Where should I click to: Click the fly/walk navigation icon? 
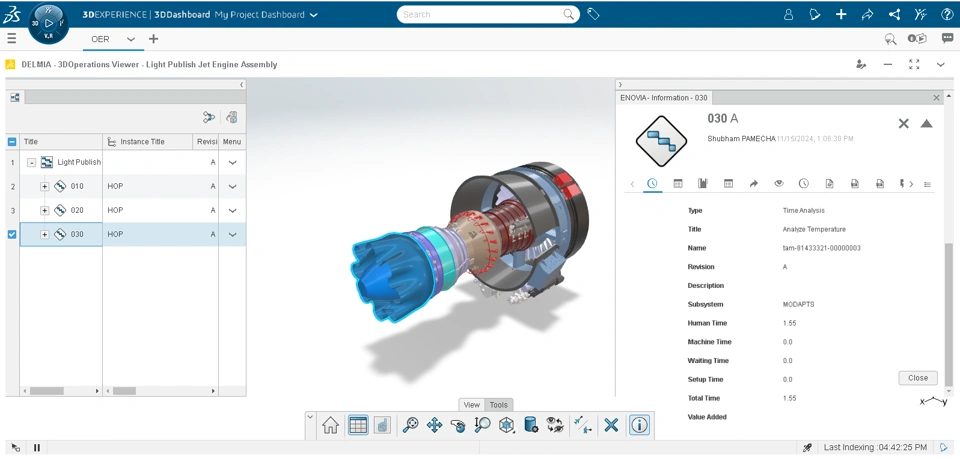pyautogui.click(x=583, y=425)
